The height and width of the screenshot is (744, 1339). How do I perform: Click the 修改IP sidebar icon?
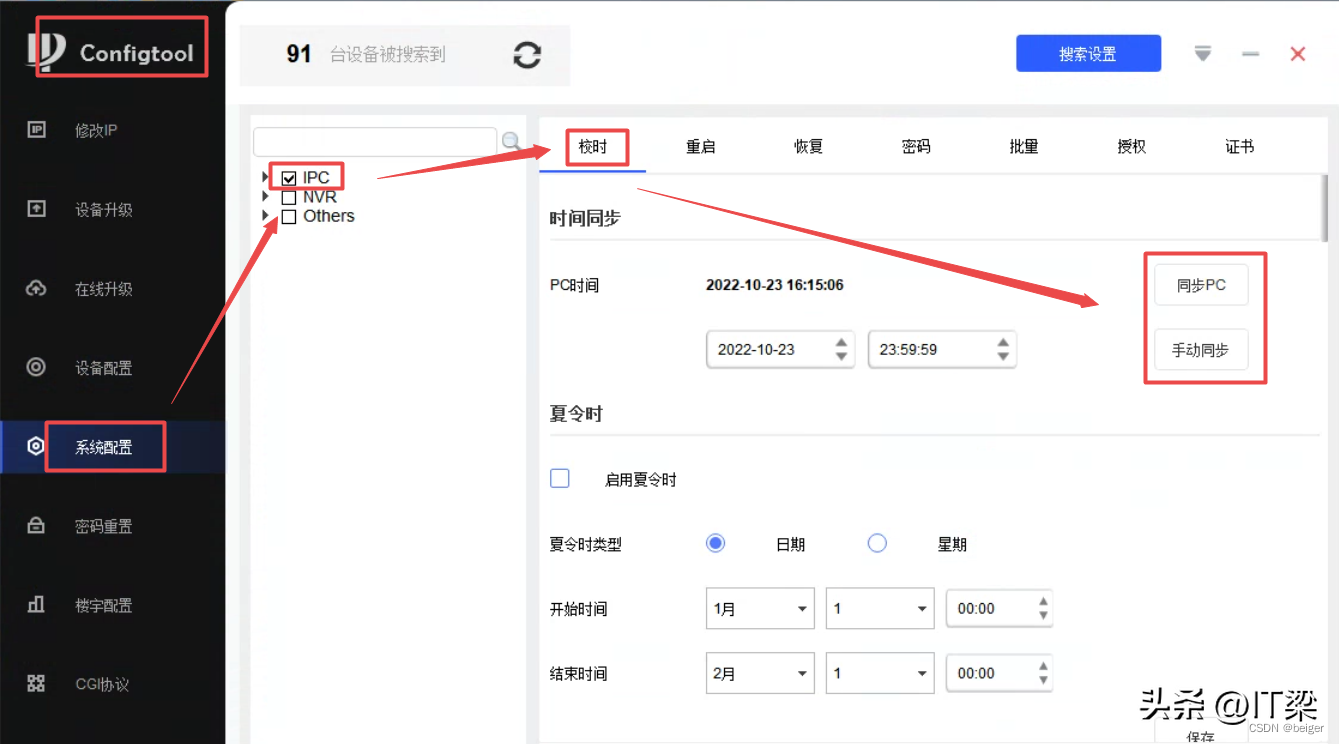pyautogui.click(x=37, y=130)
